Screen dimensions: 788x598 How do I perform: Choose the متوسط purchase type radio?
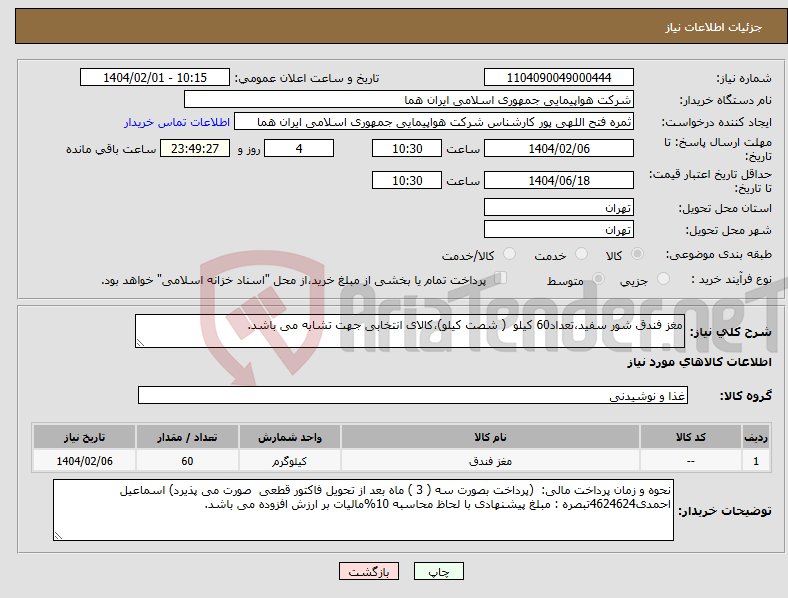pyautogui.click(x=598, y=278)
